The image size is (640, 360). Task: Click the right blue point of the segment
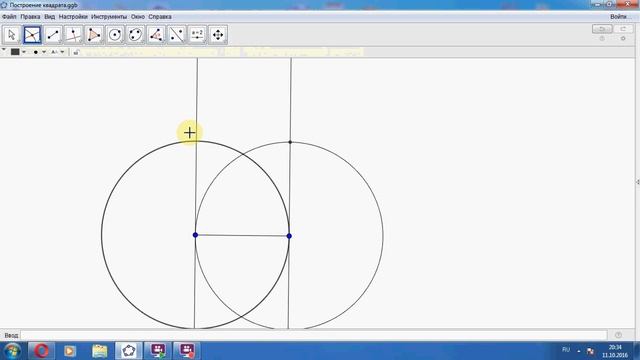coord(289,236)
